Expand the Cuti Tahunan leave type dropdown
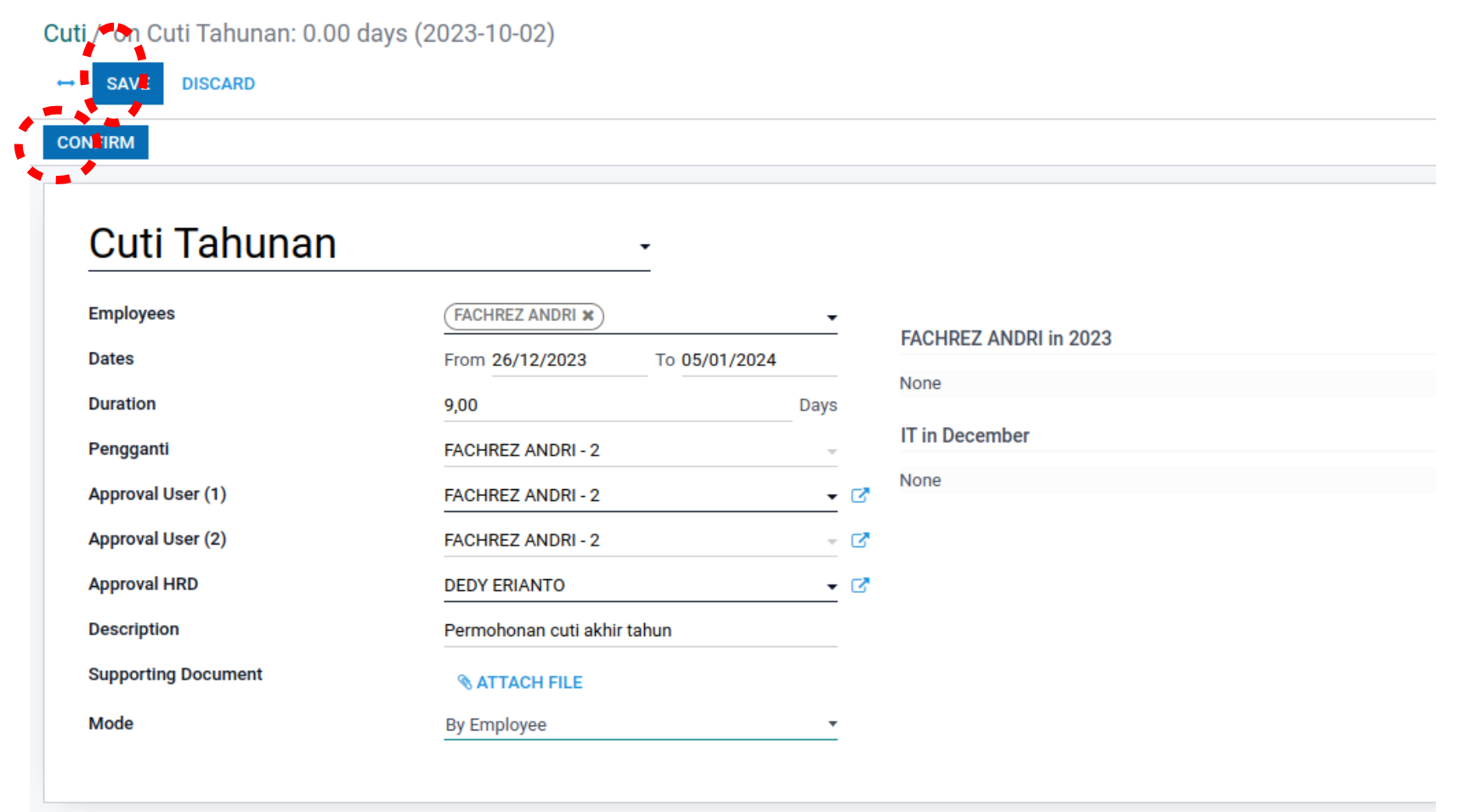1482x812 pixels. coord(645,246)
